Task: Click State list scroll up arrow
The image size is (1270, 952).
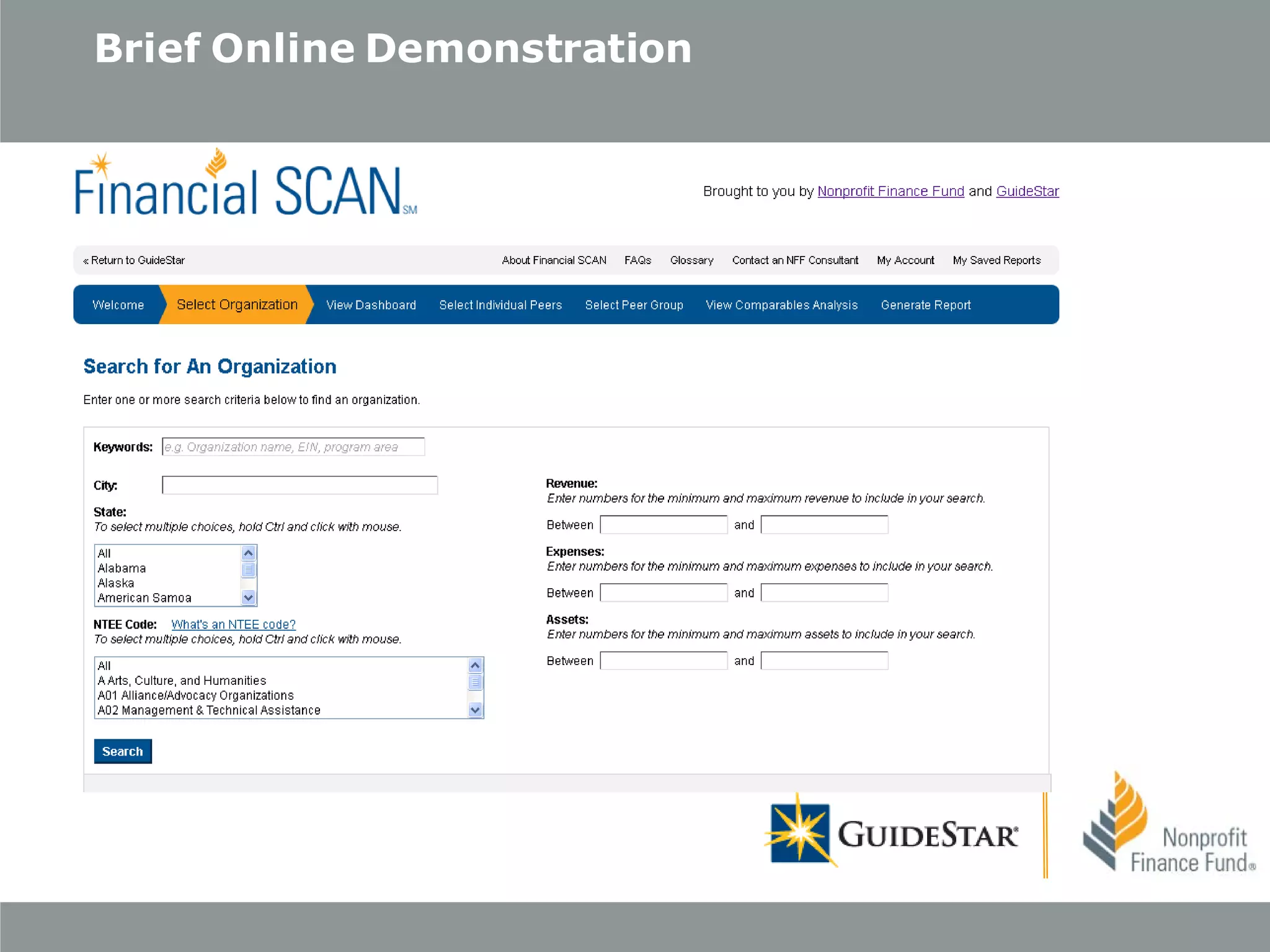Action: (x=249, y=553)
